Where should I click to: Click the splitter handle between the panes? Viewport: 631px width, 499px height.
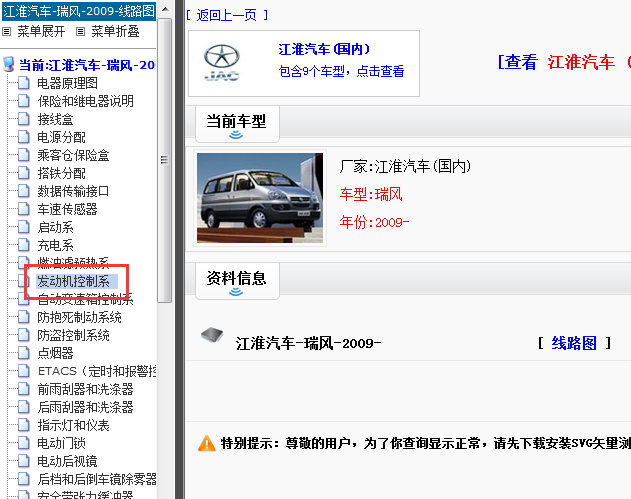click(179, 250)
